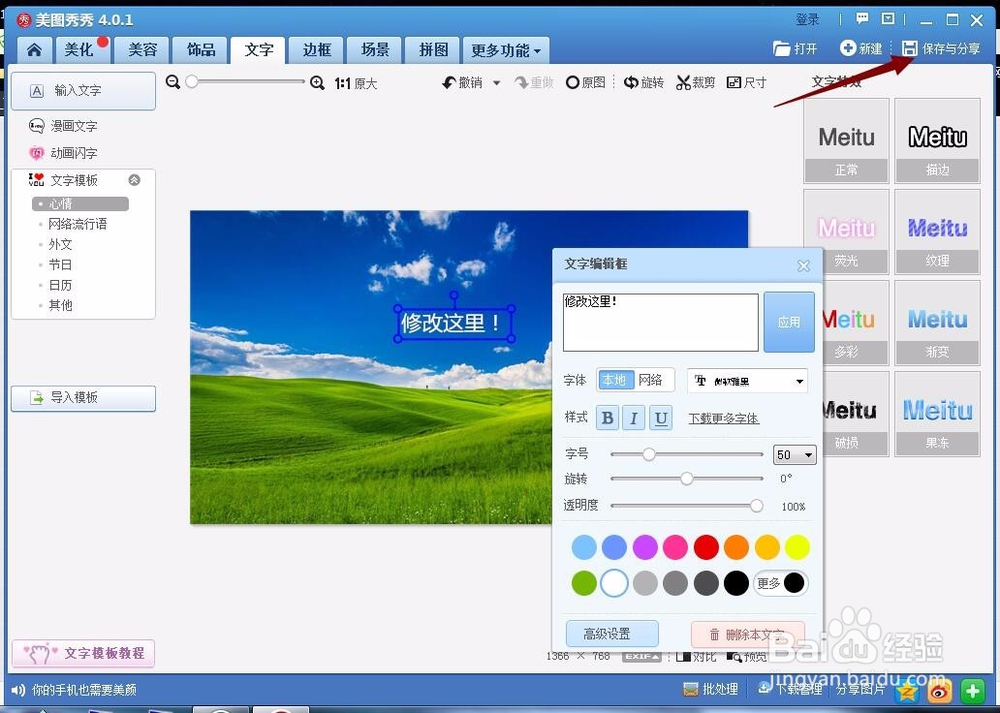The width and height of the screenshot is (1000, 713).
Task: Toggle italic style for the text
Action: 634,418
